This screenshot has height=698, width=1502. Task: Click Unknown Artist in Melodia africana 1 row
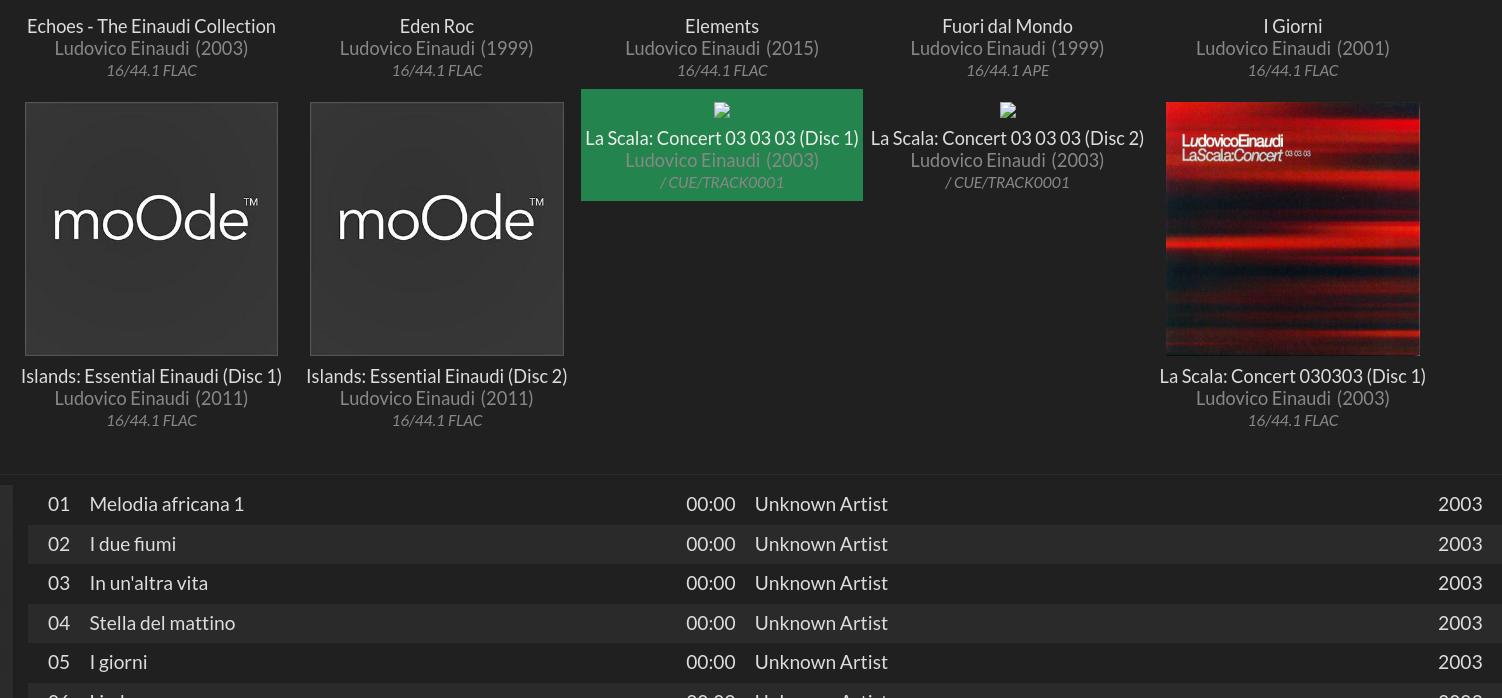821,504
